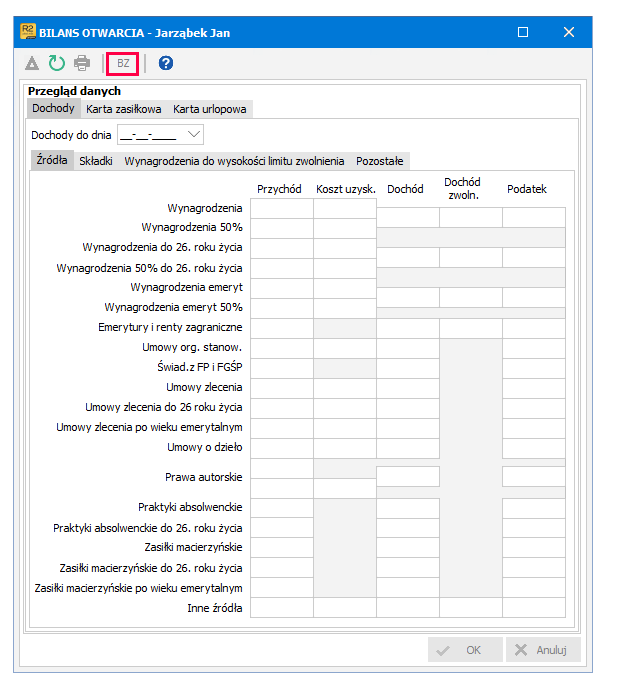This screenshot has width=622, height=689.
Task: Maximize the Bilans Otwarcia window
Action: [x=523, y=32]
